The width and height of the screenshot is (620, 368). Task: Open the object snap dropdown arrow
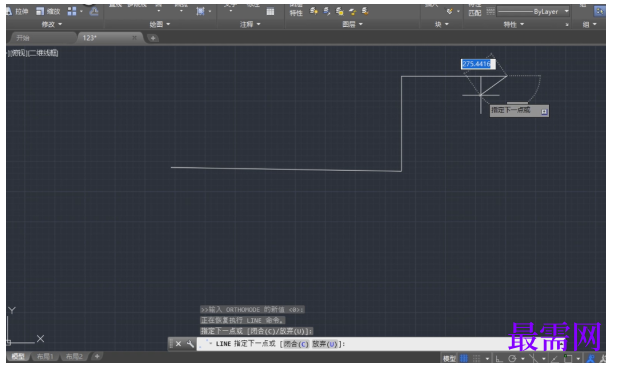(578, 359)
